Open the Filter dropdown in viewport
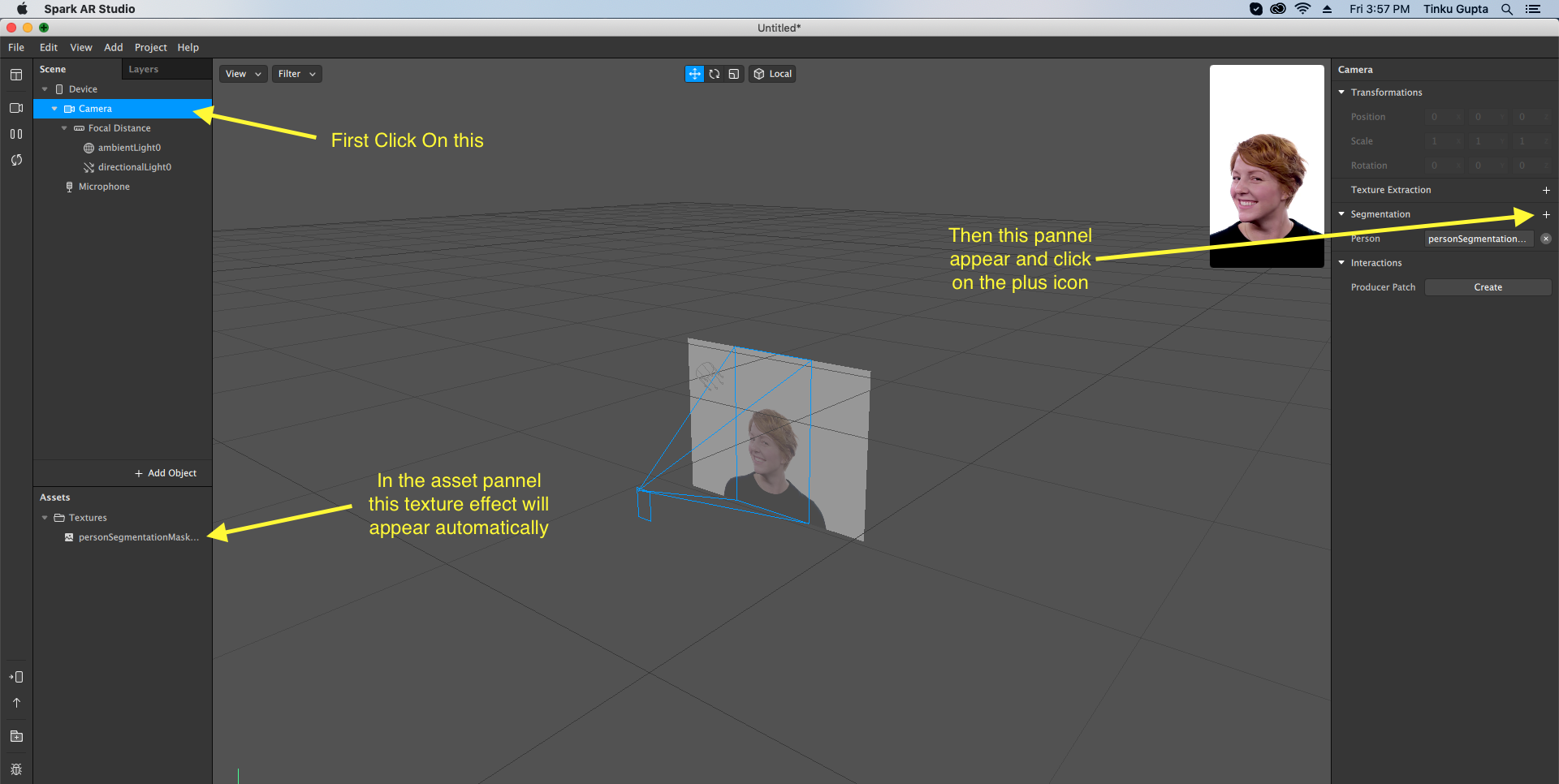 click(x=296, y=74)
